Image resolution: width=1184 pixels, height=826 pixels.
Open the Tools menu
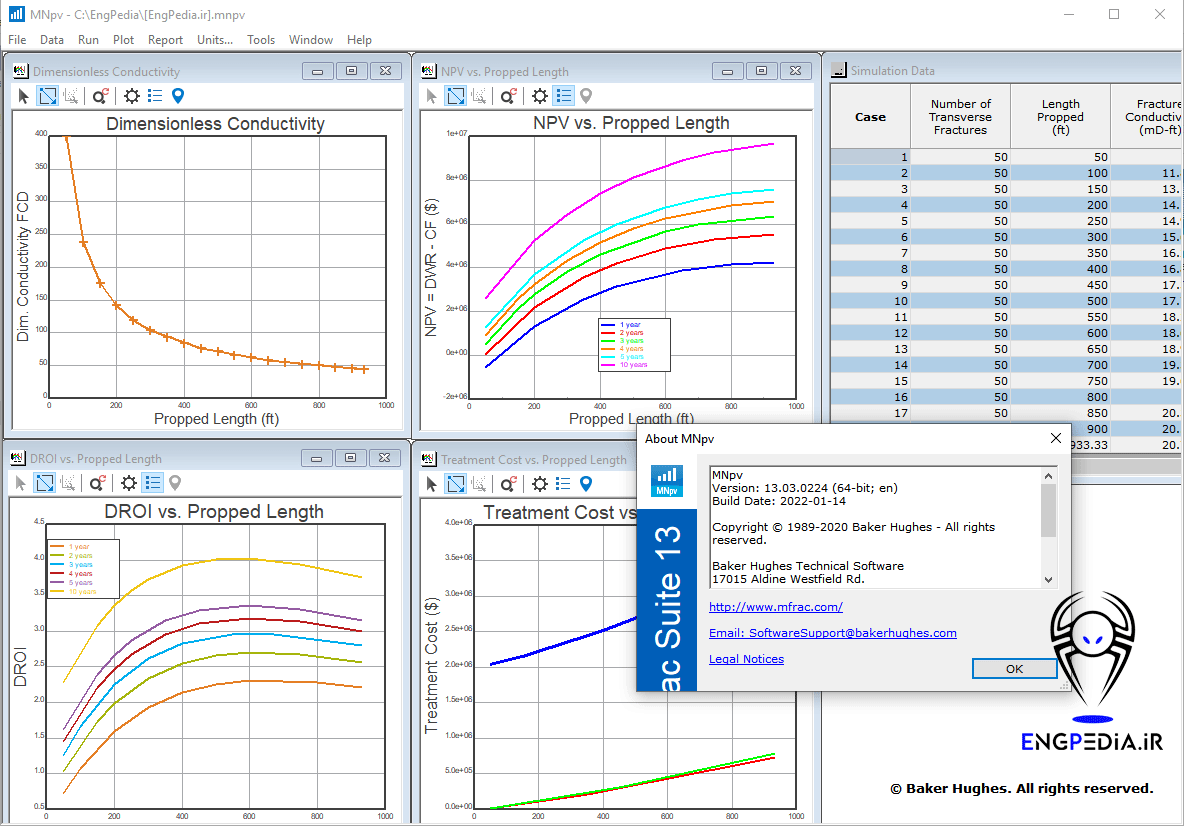pos(261,40)
